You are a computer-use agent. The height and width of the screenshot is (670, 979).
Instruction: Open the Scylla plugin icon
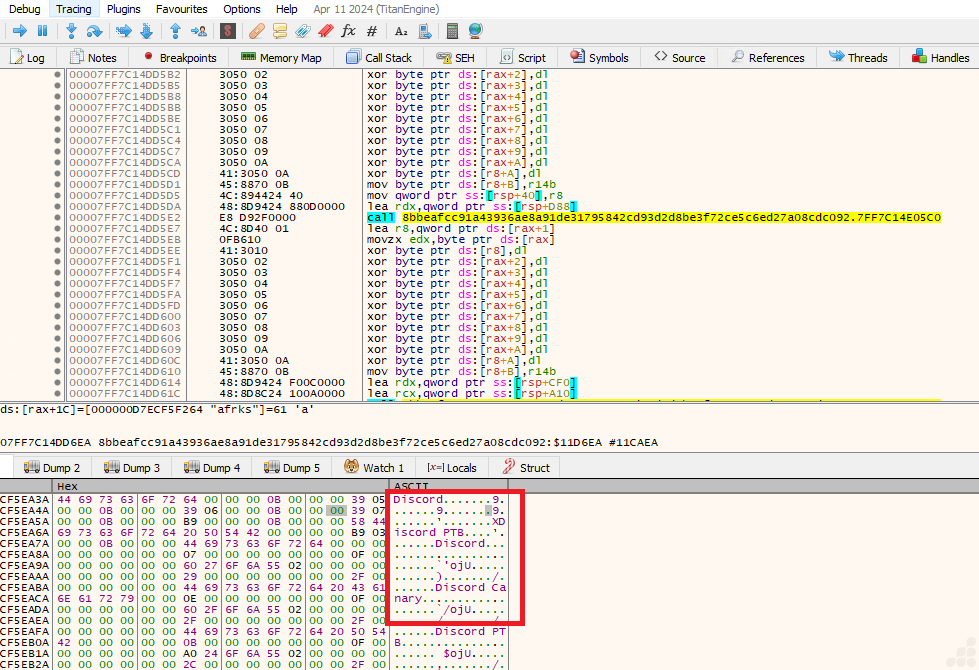[228, 31]
